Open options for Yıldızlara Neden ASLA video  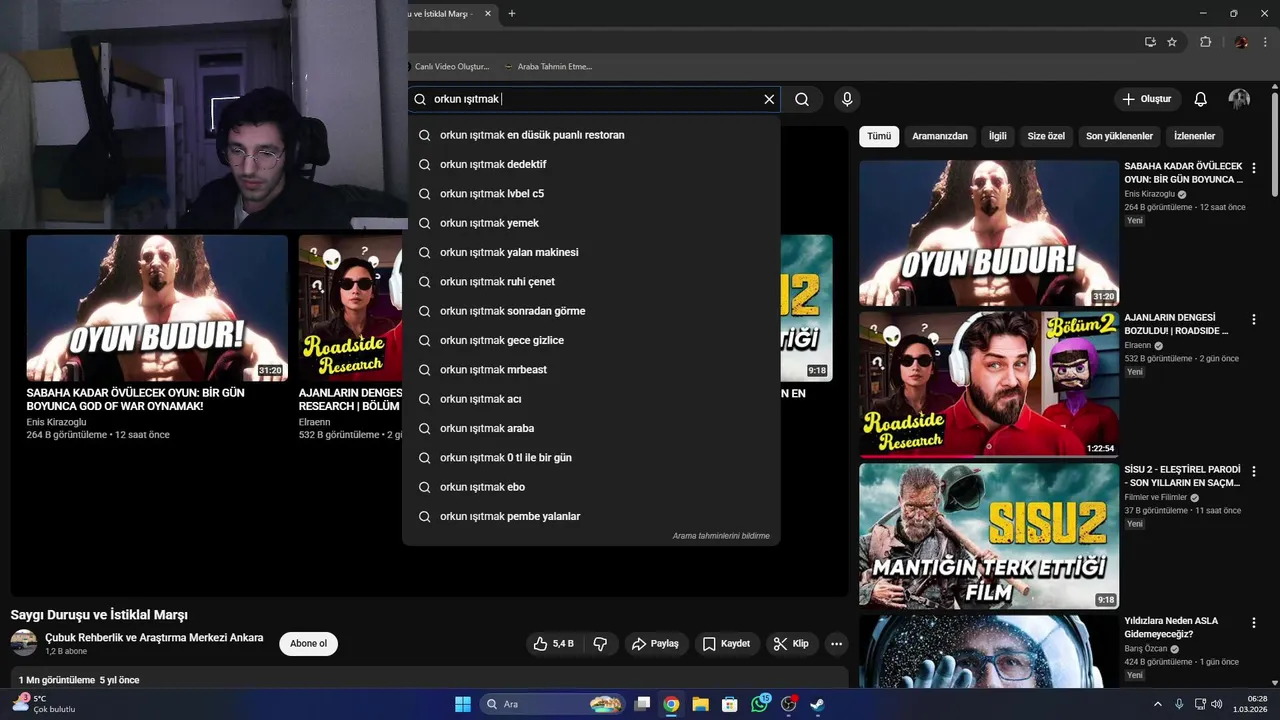tap(1254, 623)
